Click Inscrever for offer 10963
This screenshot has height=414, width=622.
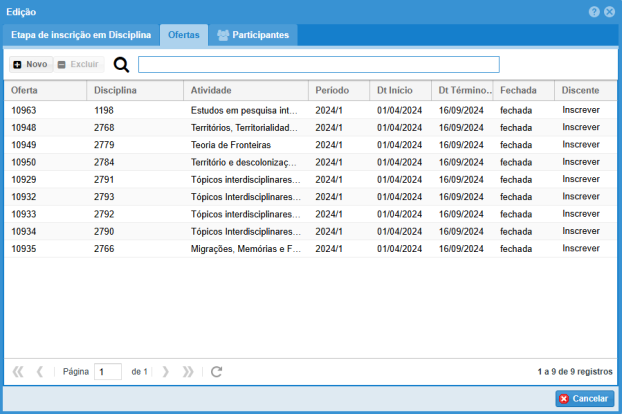point(580,110)
